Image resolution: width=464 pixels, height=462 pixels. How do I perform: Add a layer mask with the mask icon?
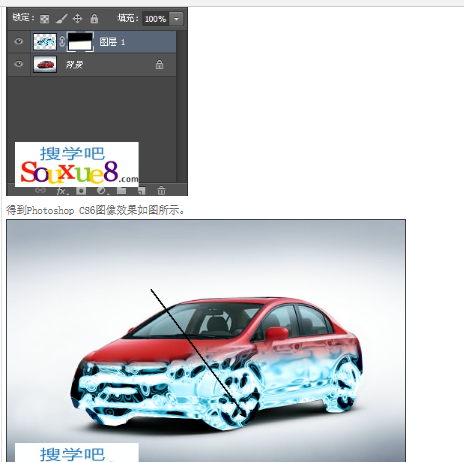pos(81,191)
